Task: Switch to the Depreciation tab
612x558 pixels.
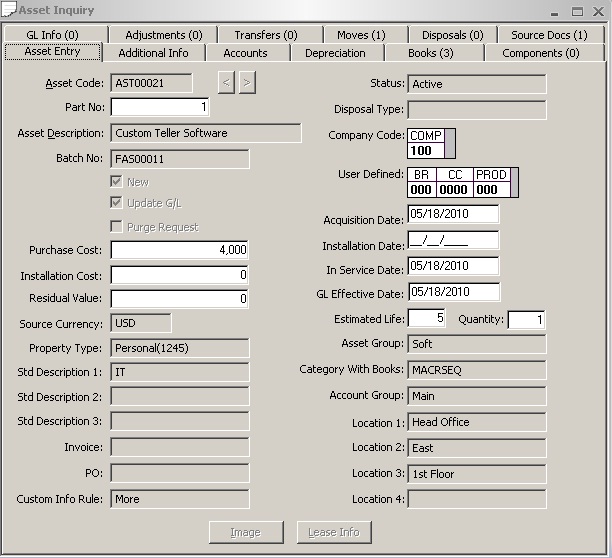Action: pos(335,53)
